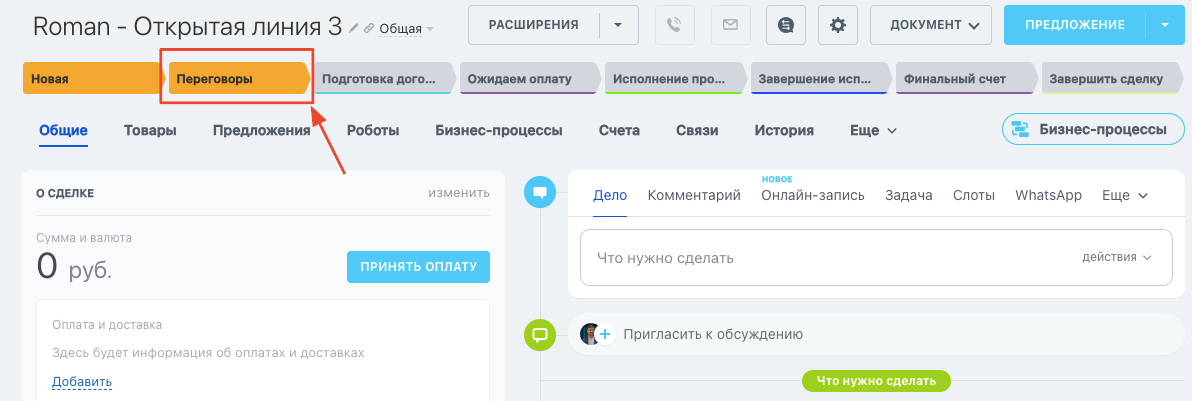Open the chat messenger icon
This screenshot has height=401, width=1192.
(786, 25)
